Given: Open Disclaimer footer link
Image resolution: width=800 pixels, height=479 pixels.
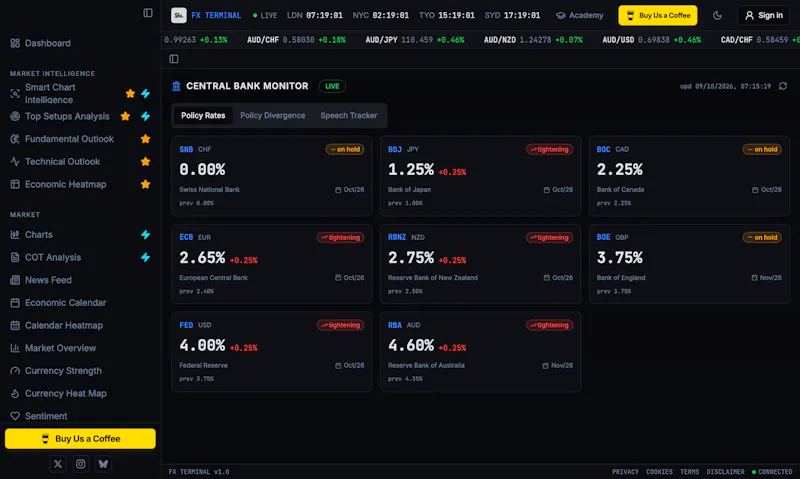Looking at the screenshot, I should [x=725, y=472].
